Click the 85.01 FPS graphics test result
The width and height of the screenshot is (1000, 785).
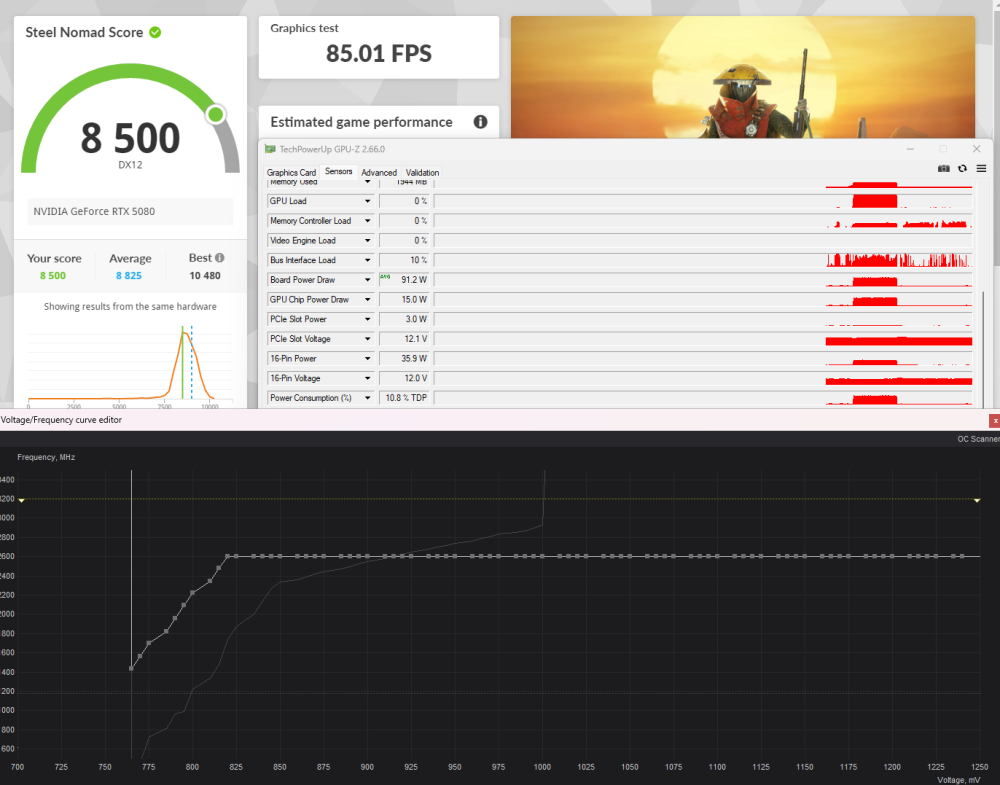[x=379, y=54]
